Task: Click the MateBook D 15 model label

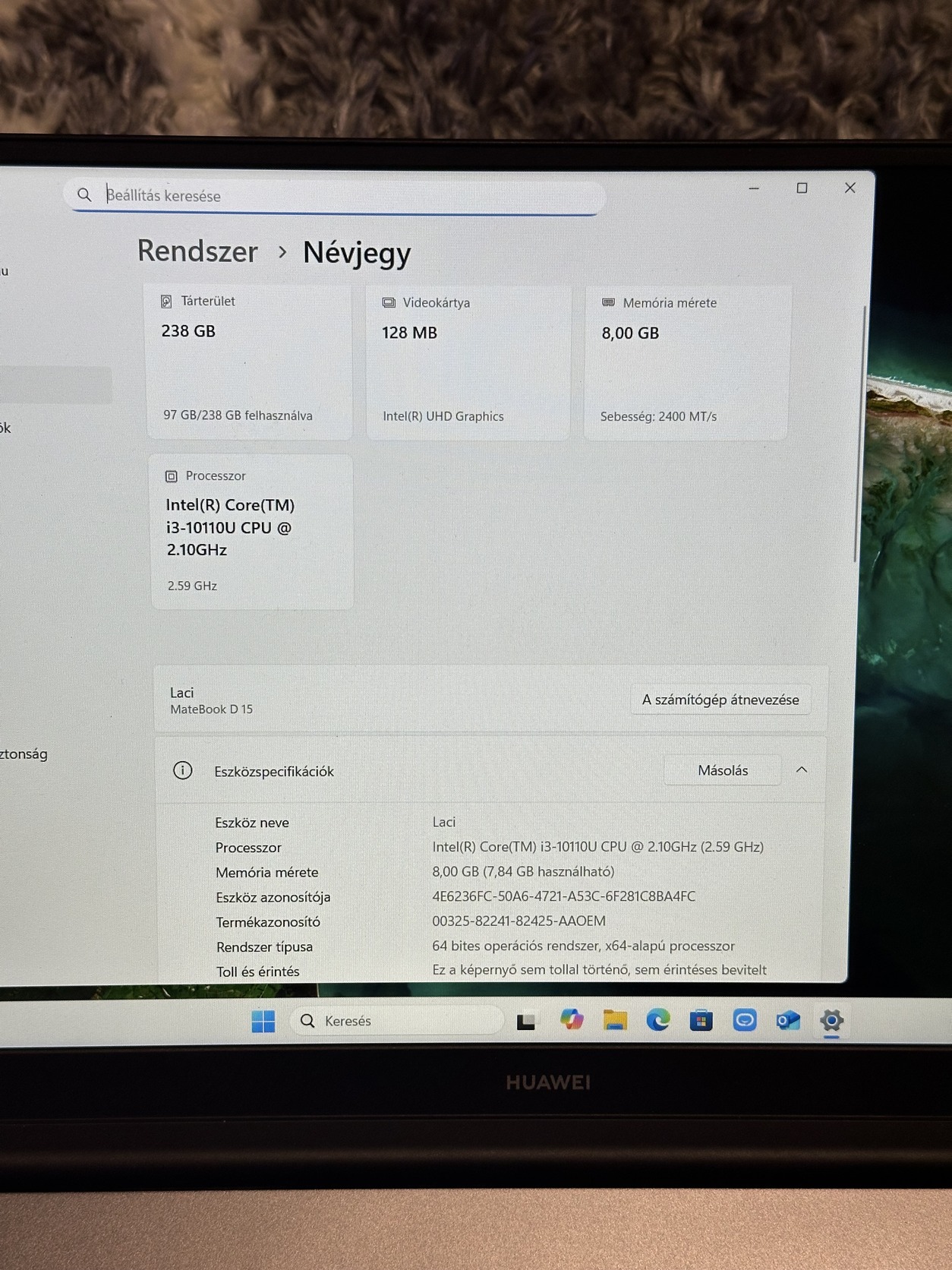Action: pos(211,709)
